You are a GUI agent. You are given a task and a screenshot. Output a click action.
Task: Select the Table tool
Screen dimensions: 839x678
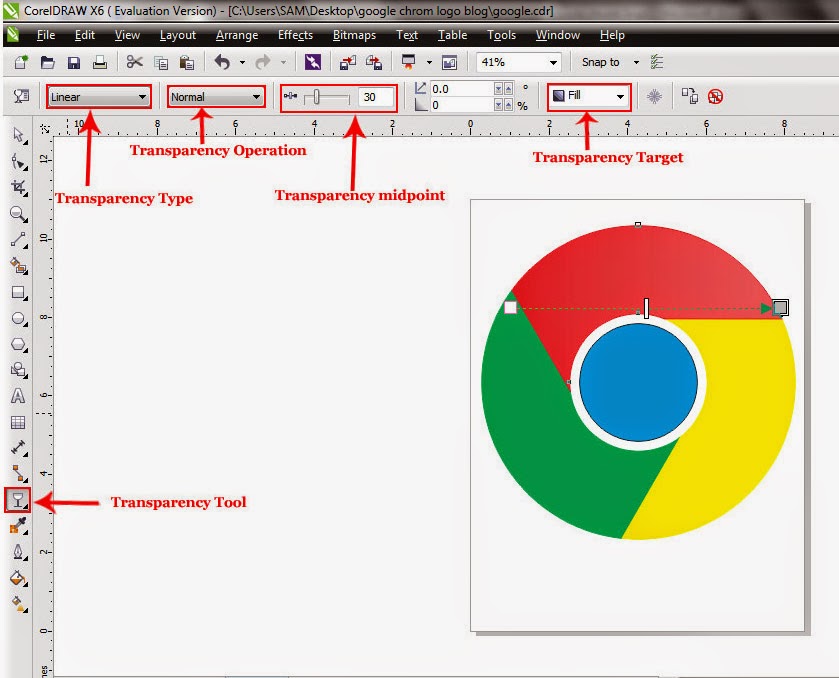18,422
